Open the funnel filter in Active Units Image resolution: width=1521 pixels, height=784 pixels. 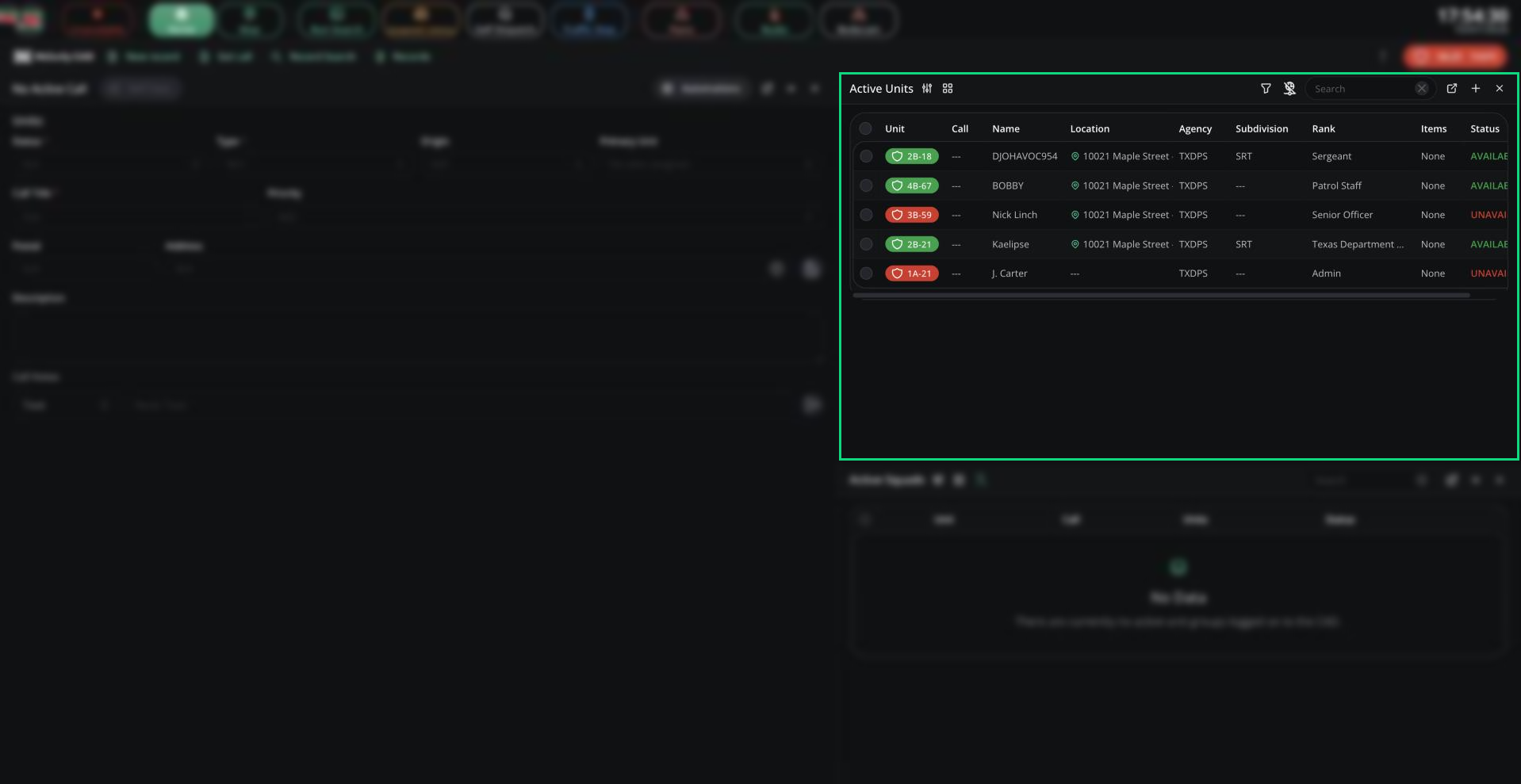(x=1266, y=89)
